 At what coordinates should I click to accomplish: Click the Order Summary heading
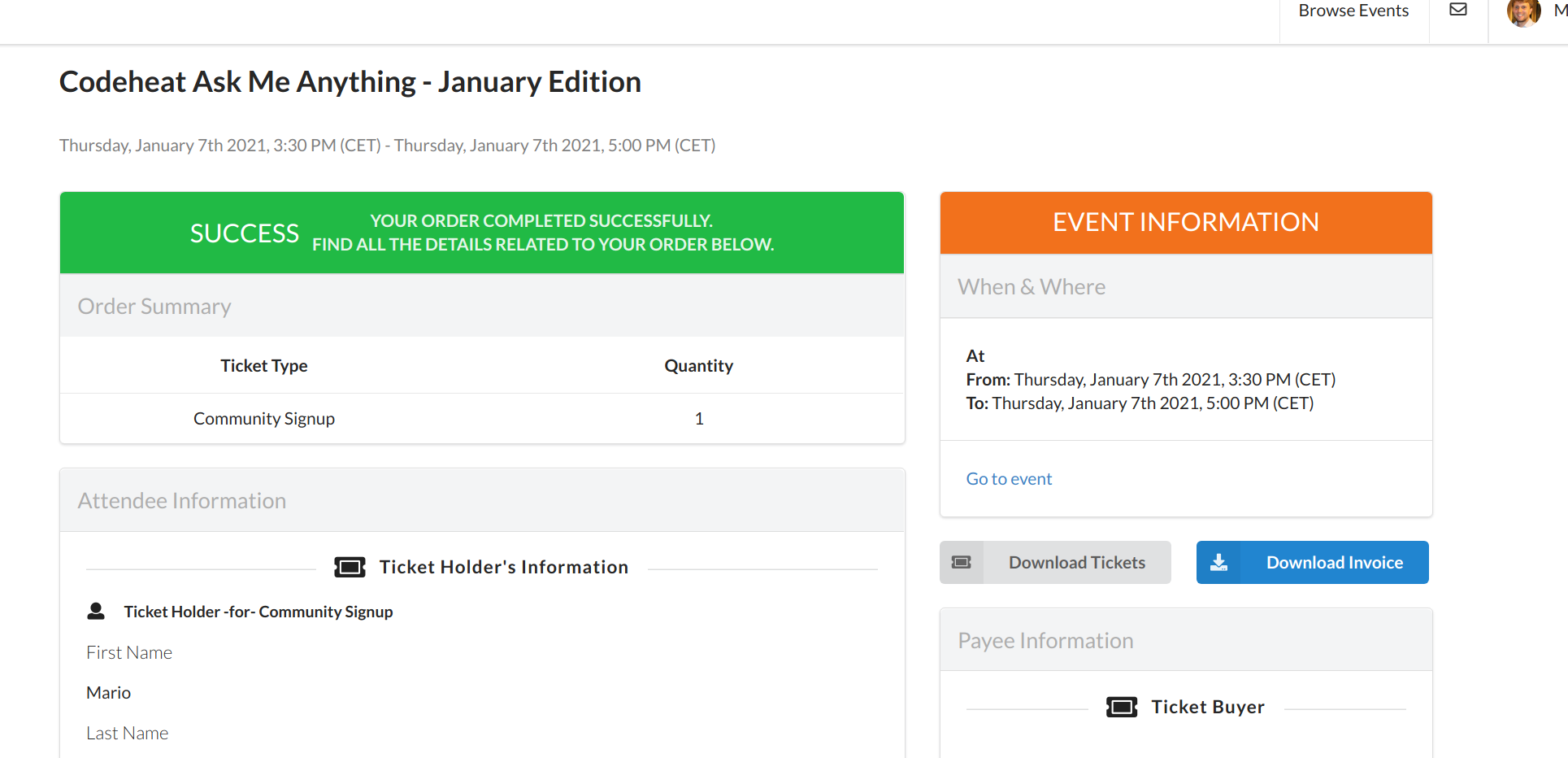pos(154,306)
